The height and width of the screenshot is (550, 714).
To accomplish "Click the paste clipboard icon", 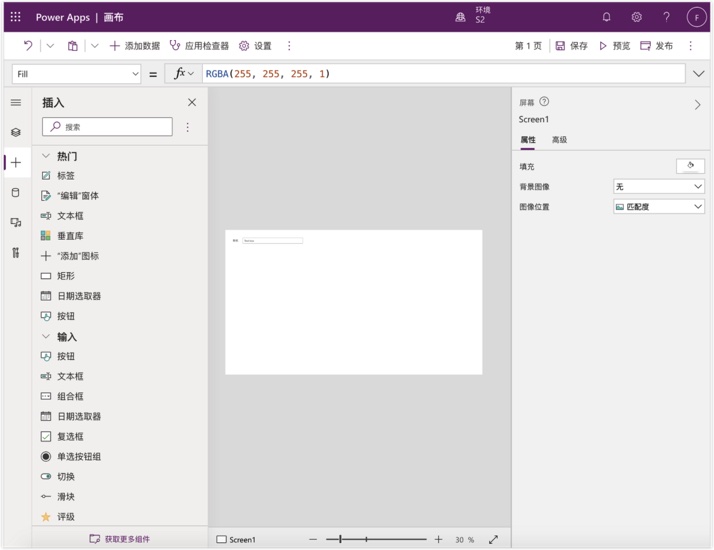I will point(72,46).
